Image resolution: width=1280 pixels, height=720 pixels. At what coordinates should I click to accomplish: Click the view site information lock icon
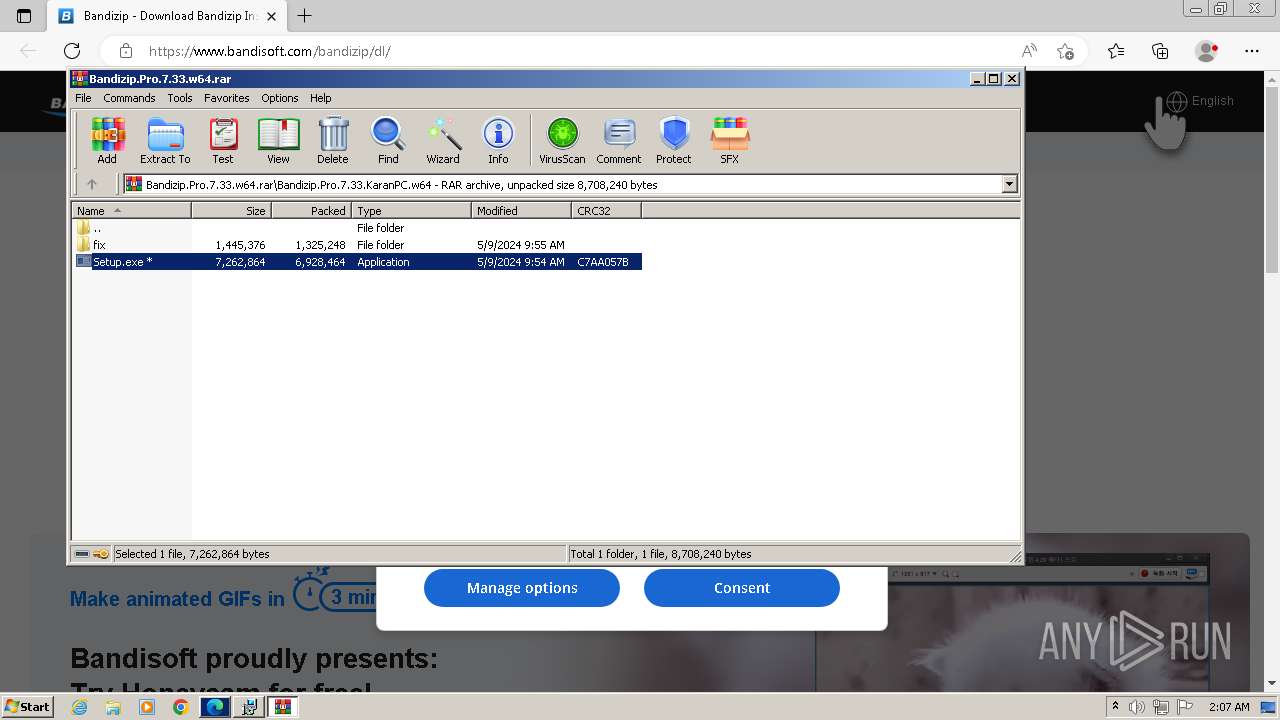pyautogui.click(x=126, y=51)
